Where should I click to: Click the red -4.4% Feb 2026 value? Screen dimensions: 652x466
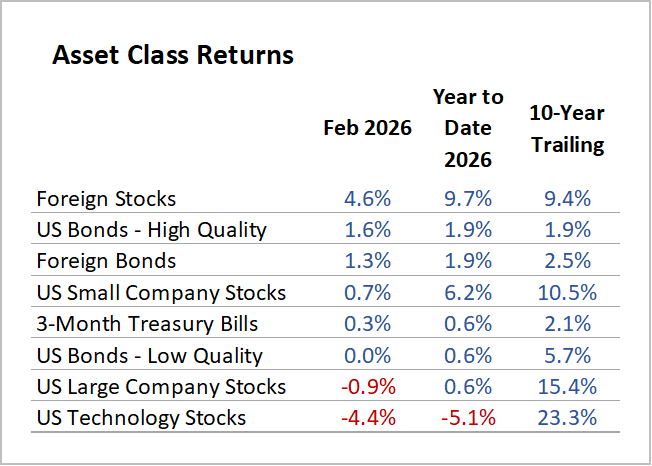(x=365, y=417)
